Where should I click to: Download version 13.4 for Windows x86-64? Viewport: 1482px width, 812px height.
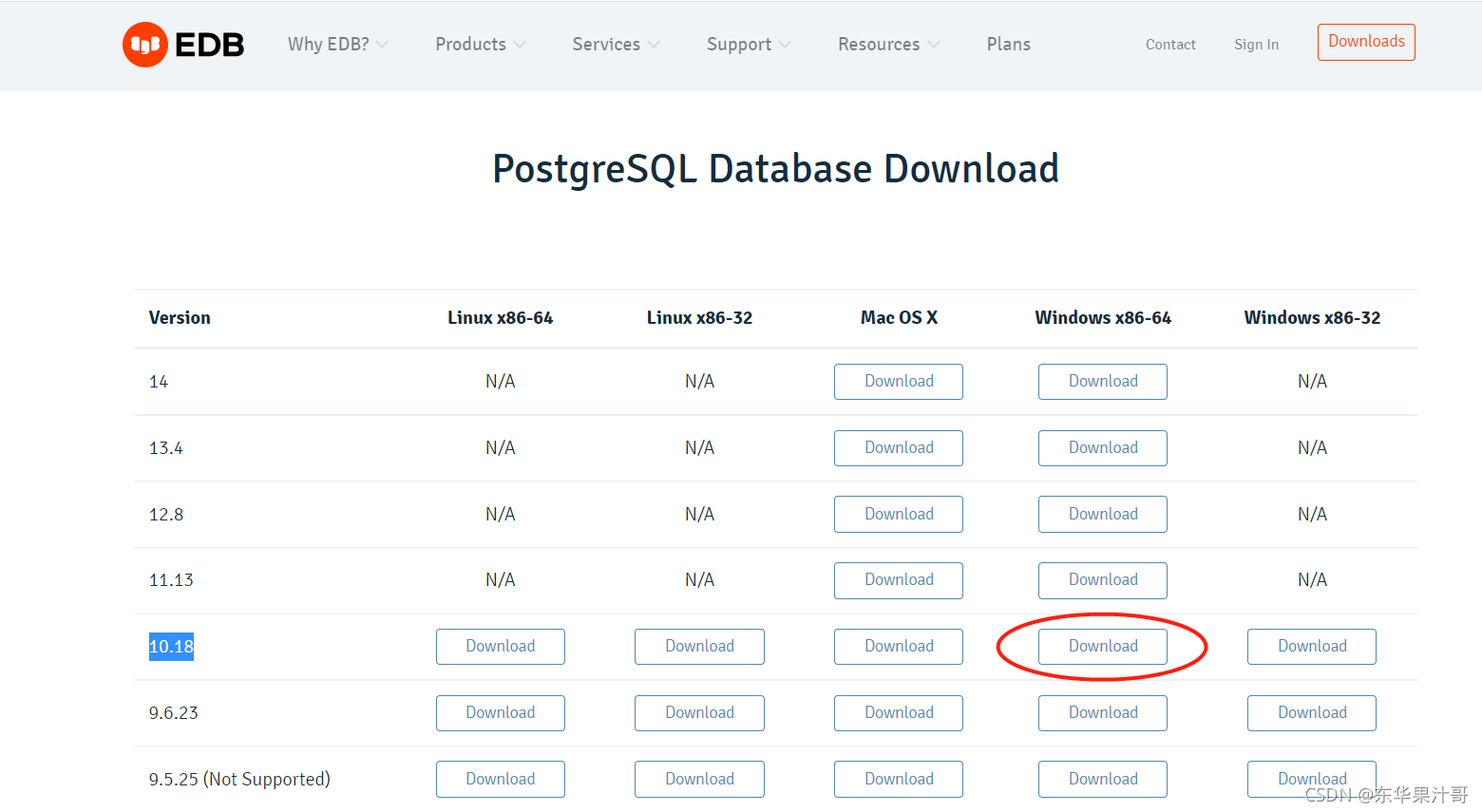(1102, 447)
